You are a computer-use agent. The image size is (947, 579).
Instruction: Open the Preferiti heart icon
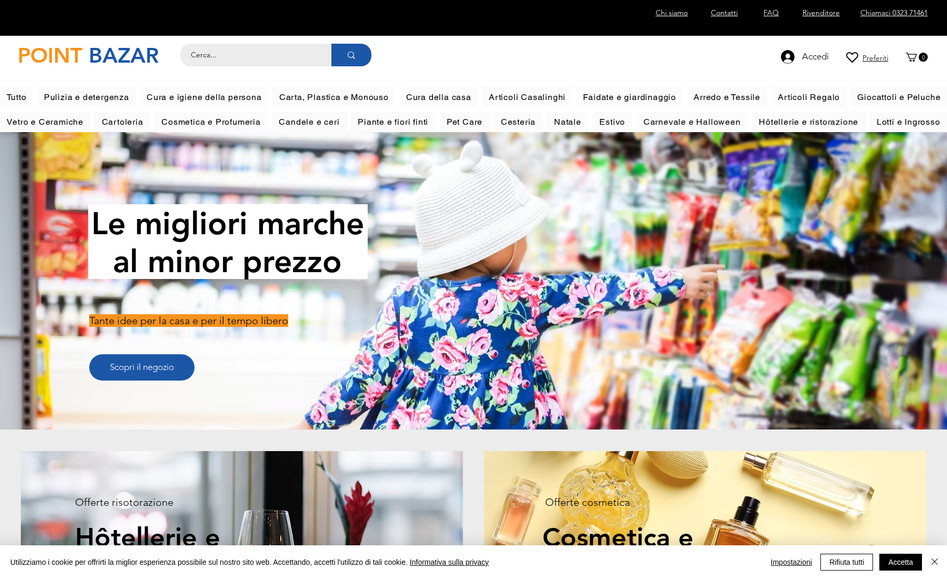tap(851, 56)
